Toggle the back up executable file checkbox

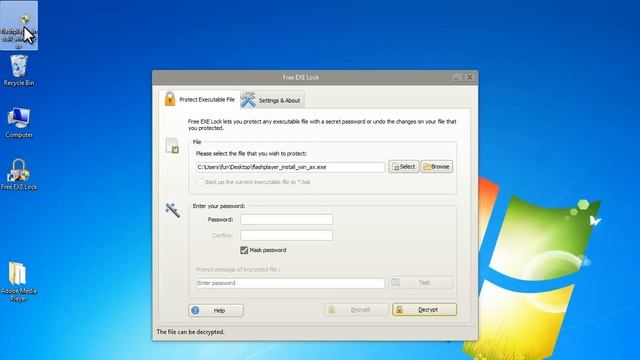(200, 182)
